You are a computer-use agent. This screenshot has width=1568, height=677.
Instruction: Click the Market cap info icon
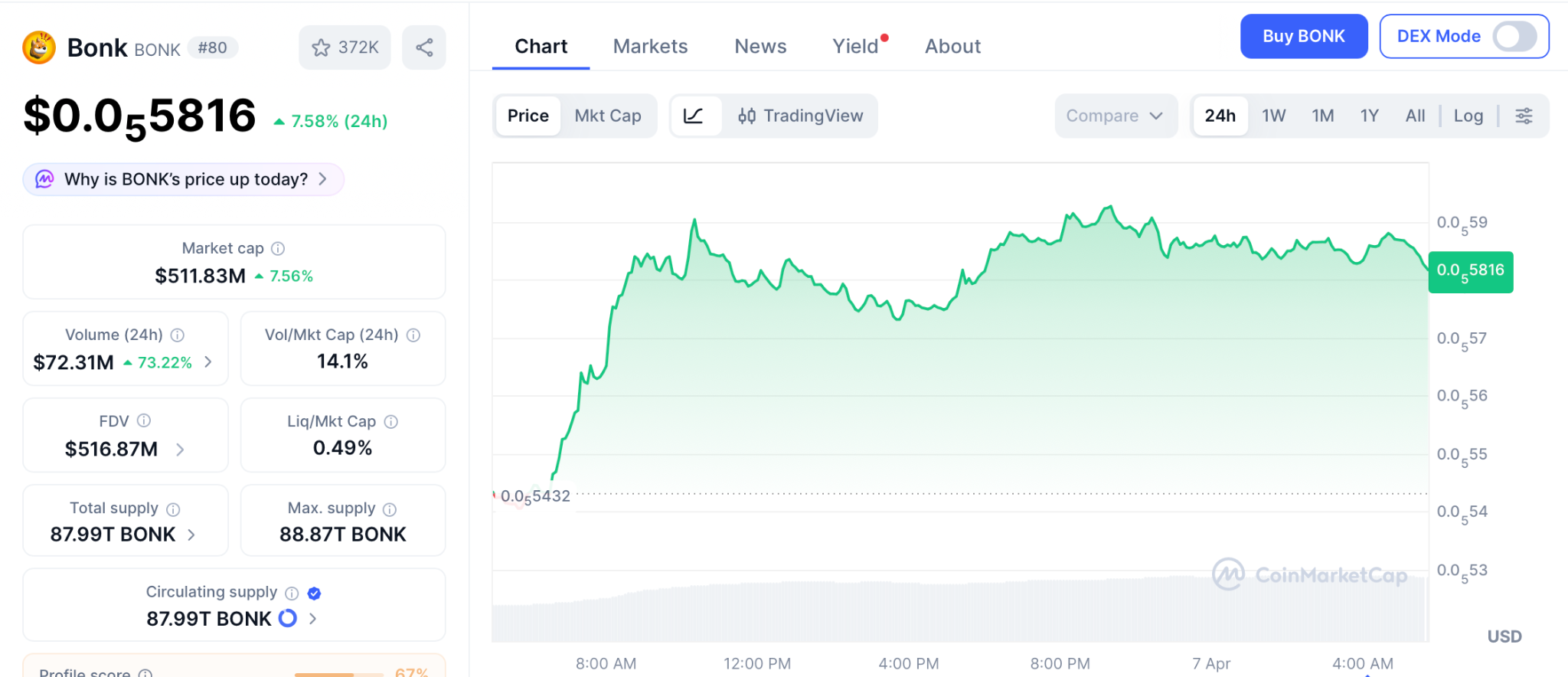pyautogui.click(x=278, y=248)
